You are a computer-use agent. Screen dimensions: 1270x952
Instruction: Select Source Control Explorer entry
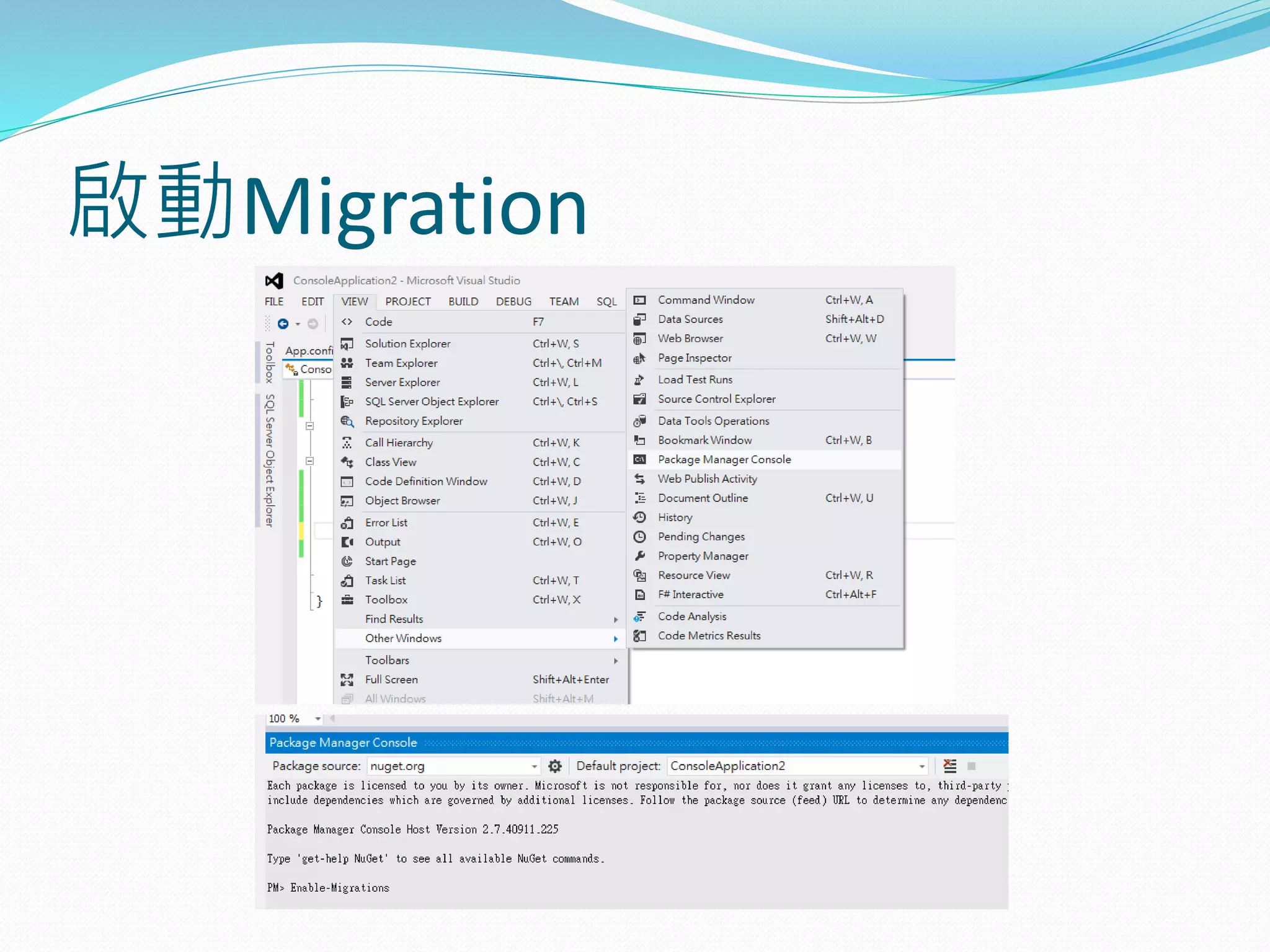pos(765,399)
